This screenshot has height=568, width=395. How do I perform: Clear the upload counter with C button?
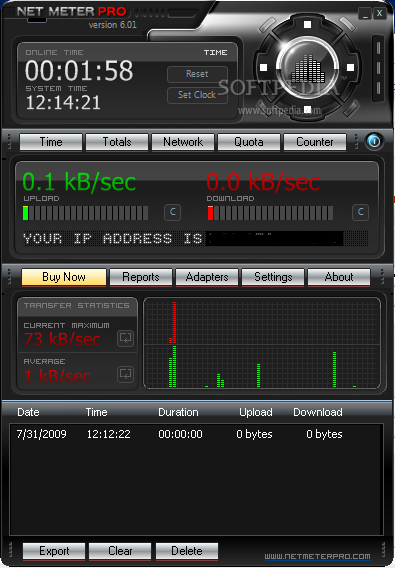[172, 212]
